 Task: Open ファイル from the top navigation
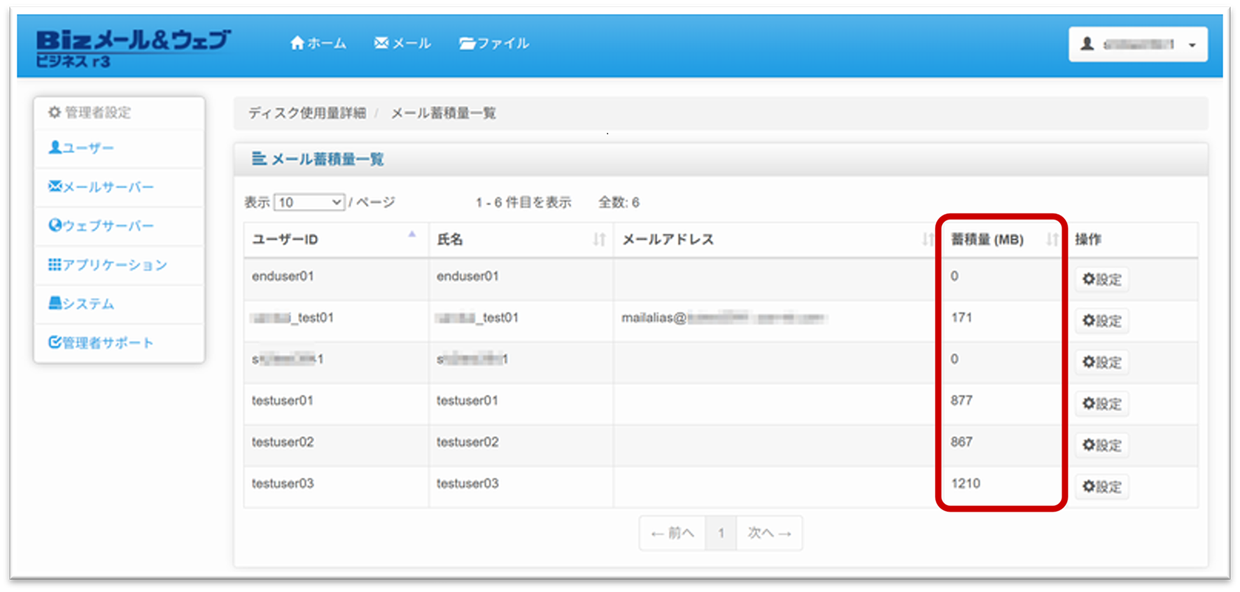coord(494,43)
